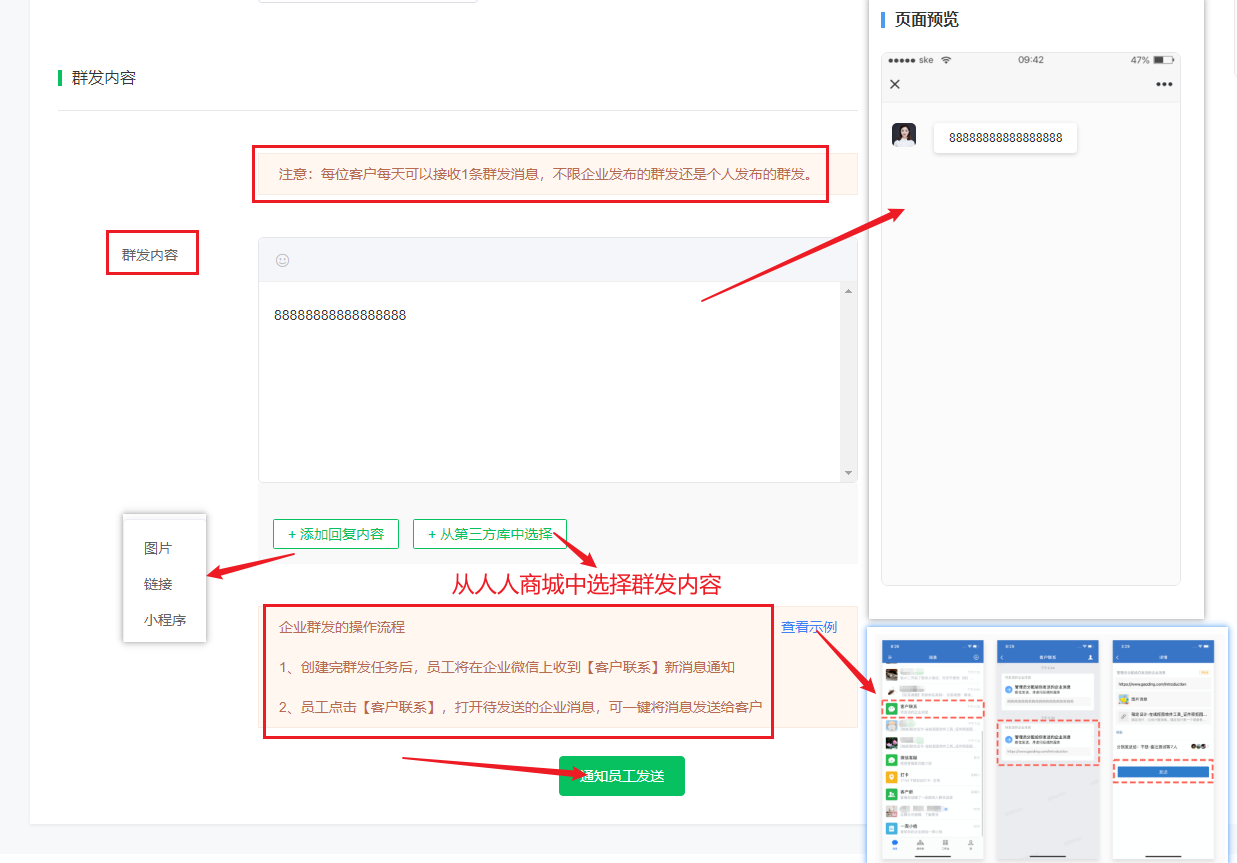Click the back chevron on the 客户联系 screen
The width and height of the screenshot is (1237, 863).
point(1001,657)
